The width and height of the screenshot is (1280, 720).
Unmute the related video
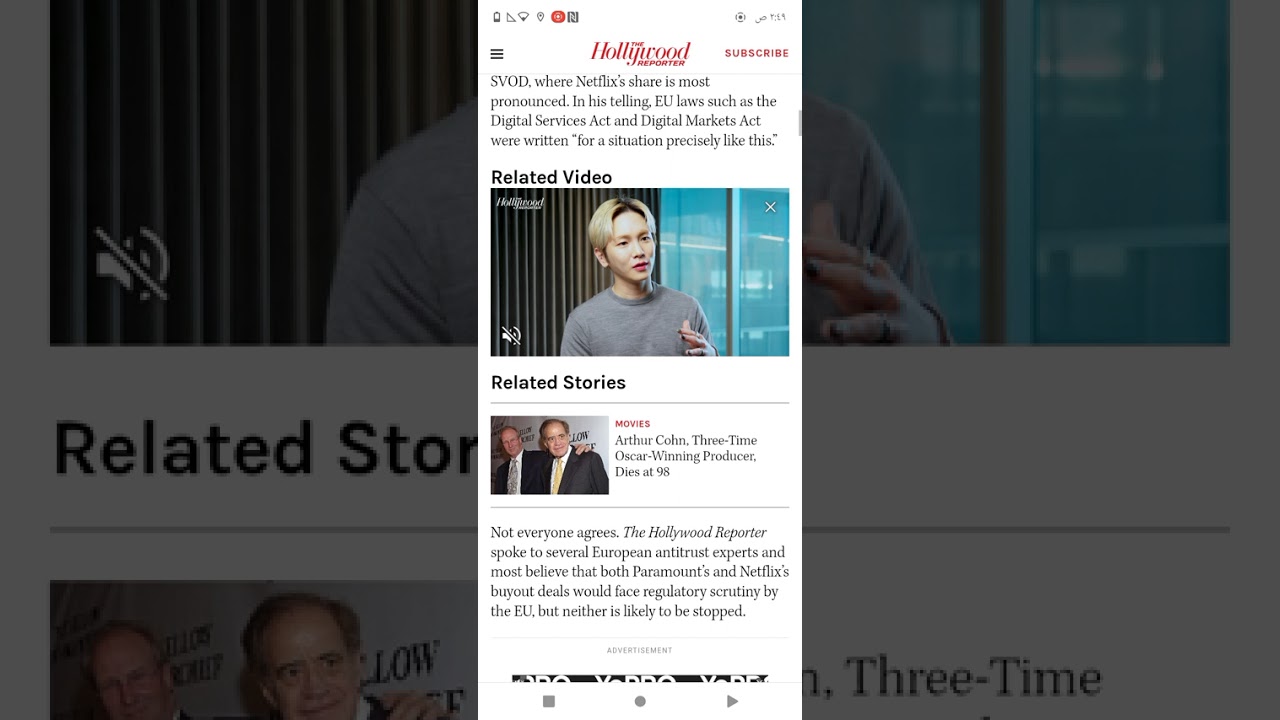511,335
